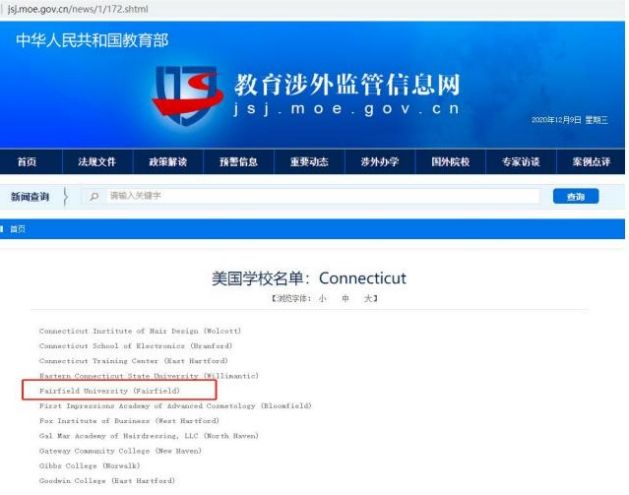Set font size to medium (中)

[x=345, y=298]
